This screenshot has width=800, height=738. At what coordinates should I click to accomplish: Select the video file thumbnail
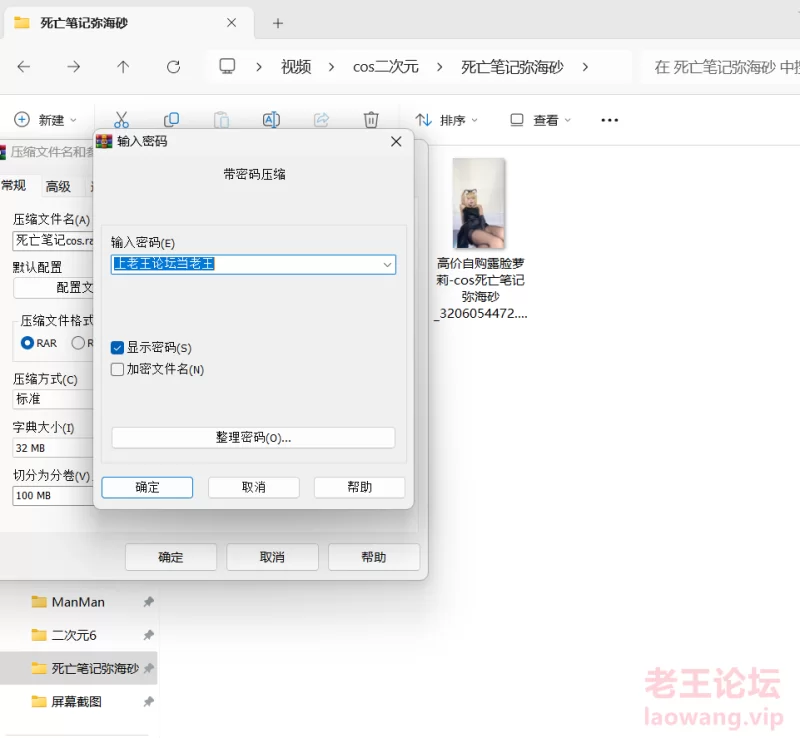coord(479,204)
